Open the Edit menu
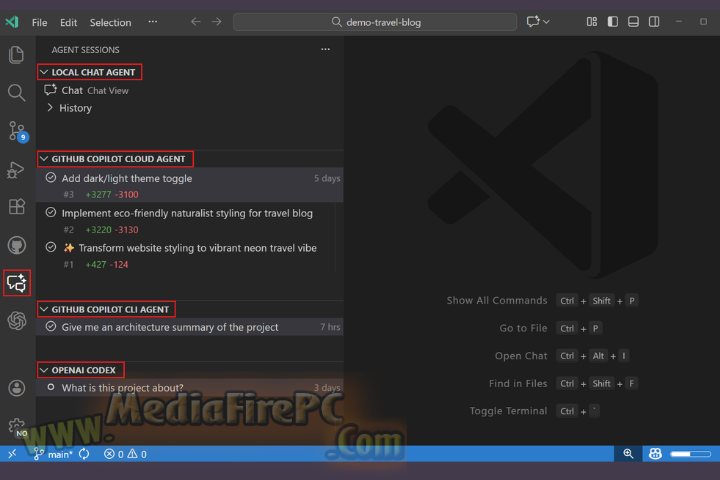This screenshot has width=720, height=480. coord(68,23)
